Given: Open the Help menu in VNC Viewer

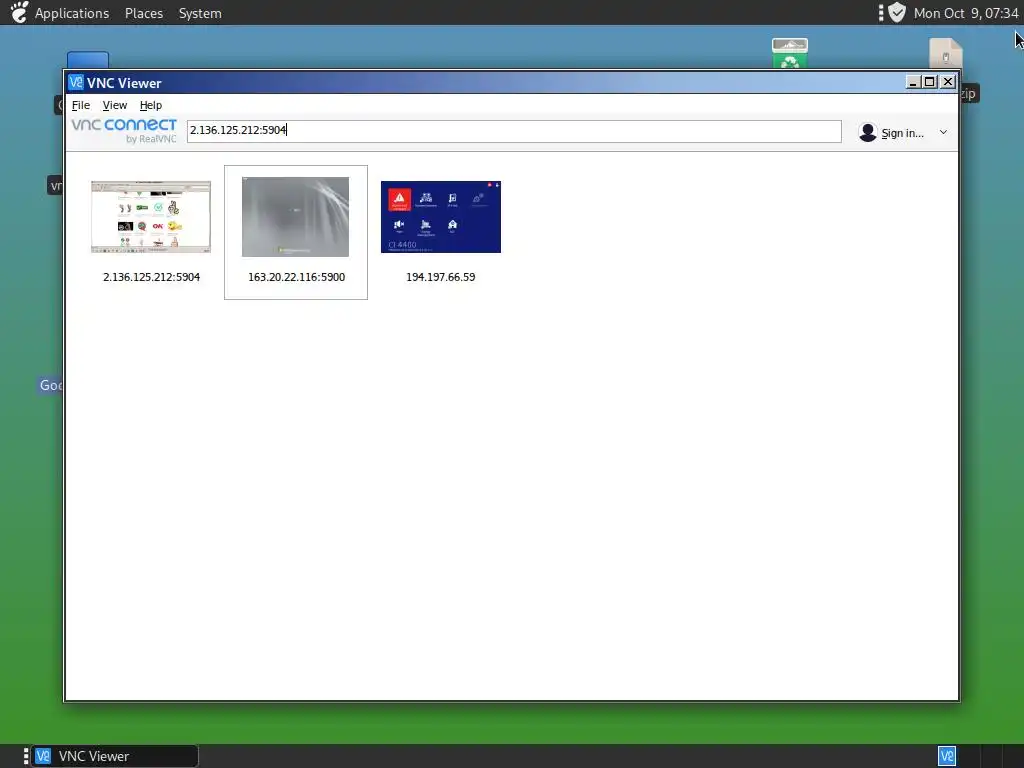Looking at the screenshot, I should click(151, 105).
